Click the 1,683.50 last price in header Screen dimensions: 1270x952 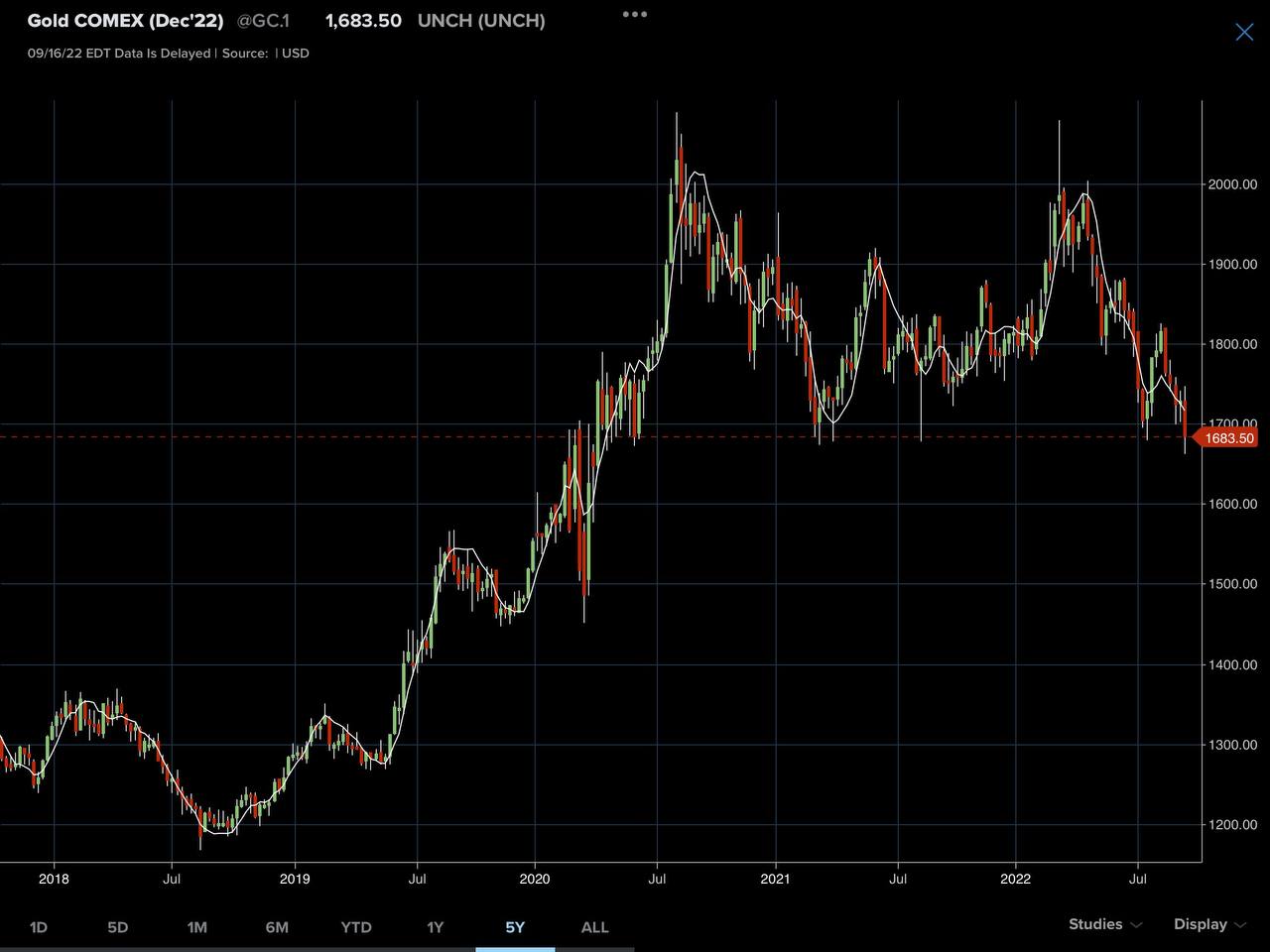pos(363,21)
